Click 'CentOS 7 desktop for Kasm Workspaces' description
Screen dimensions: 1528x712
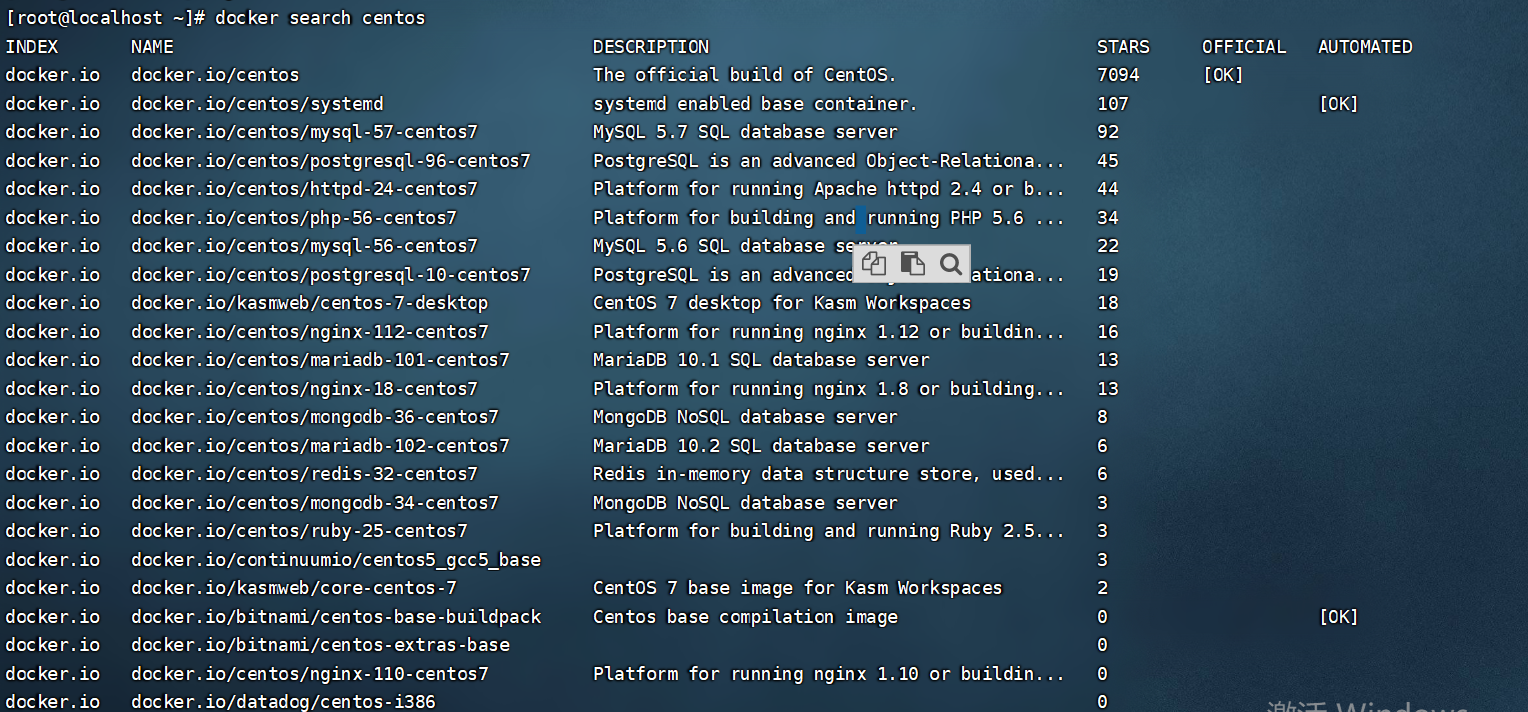(782, 303)
